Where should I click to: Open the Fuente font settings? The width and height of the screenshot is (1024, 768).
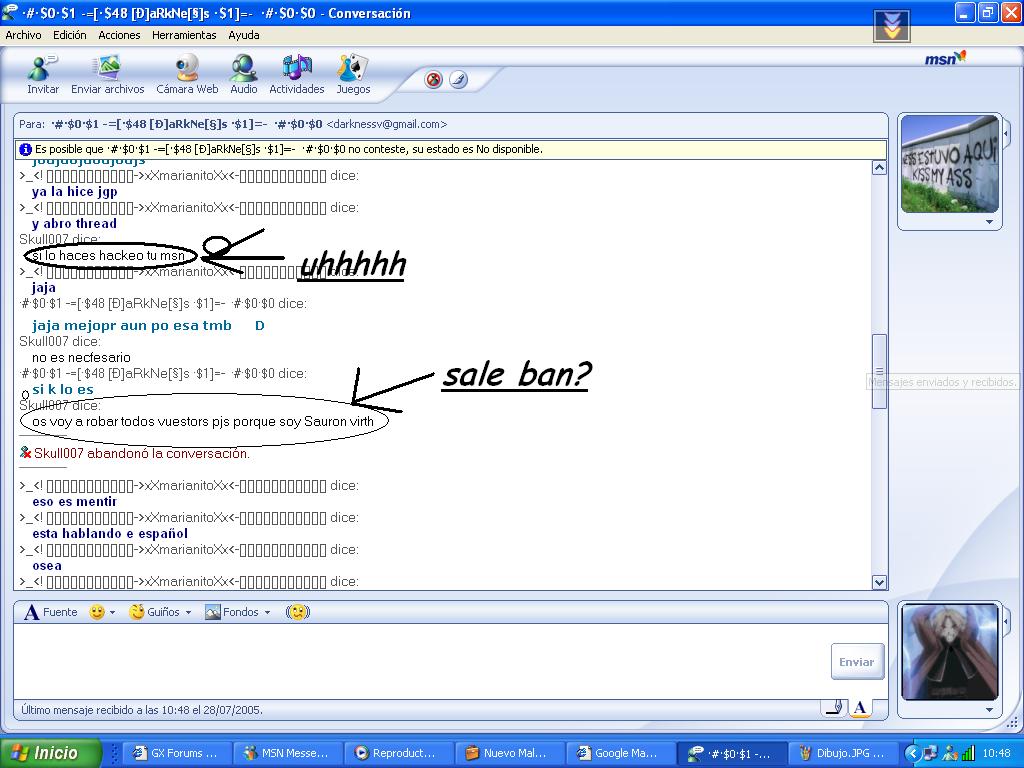51,612
